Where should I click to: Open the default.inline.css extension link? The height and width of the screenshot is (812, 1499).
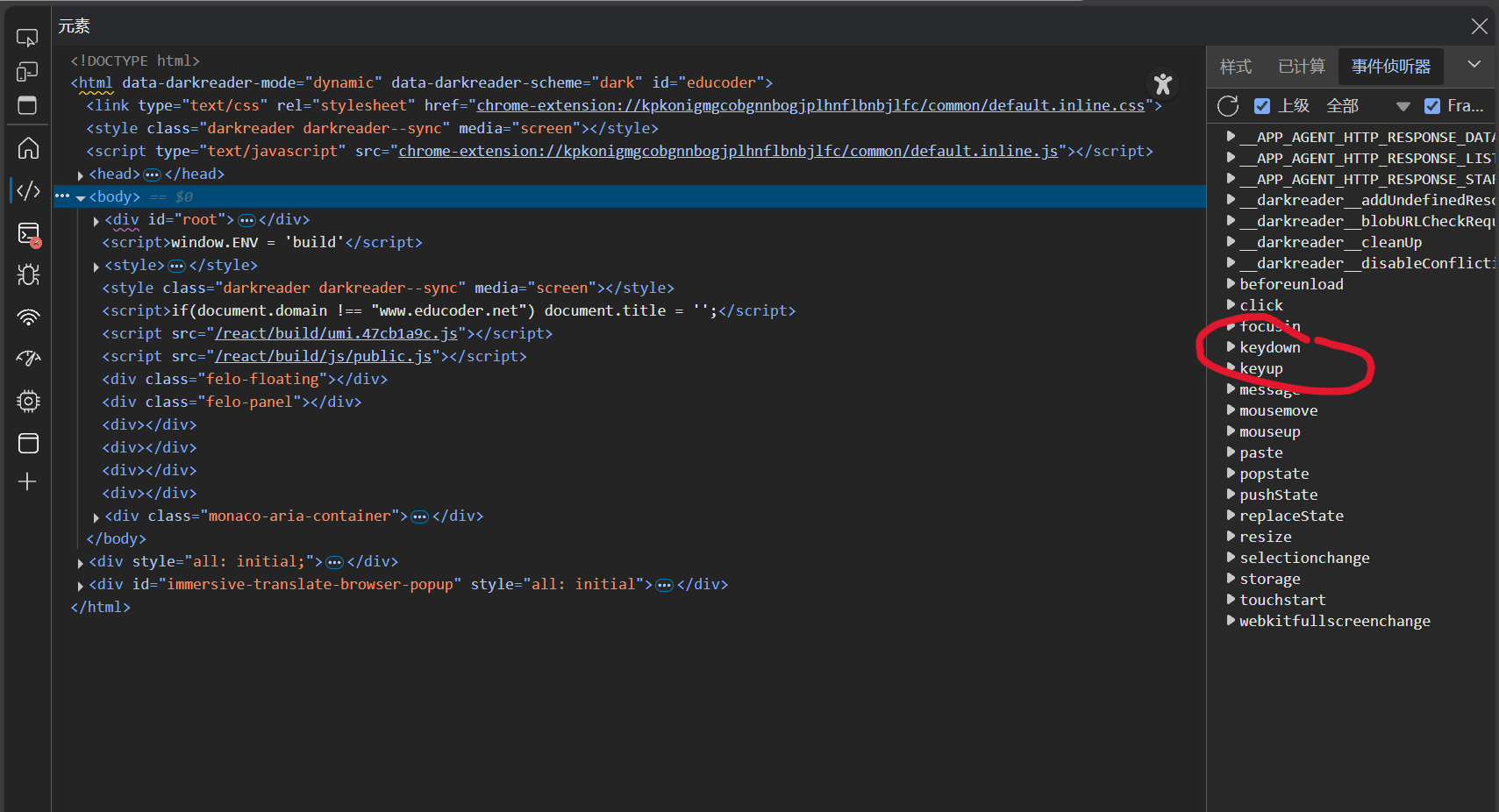click(810, 105)
